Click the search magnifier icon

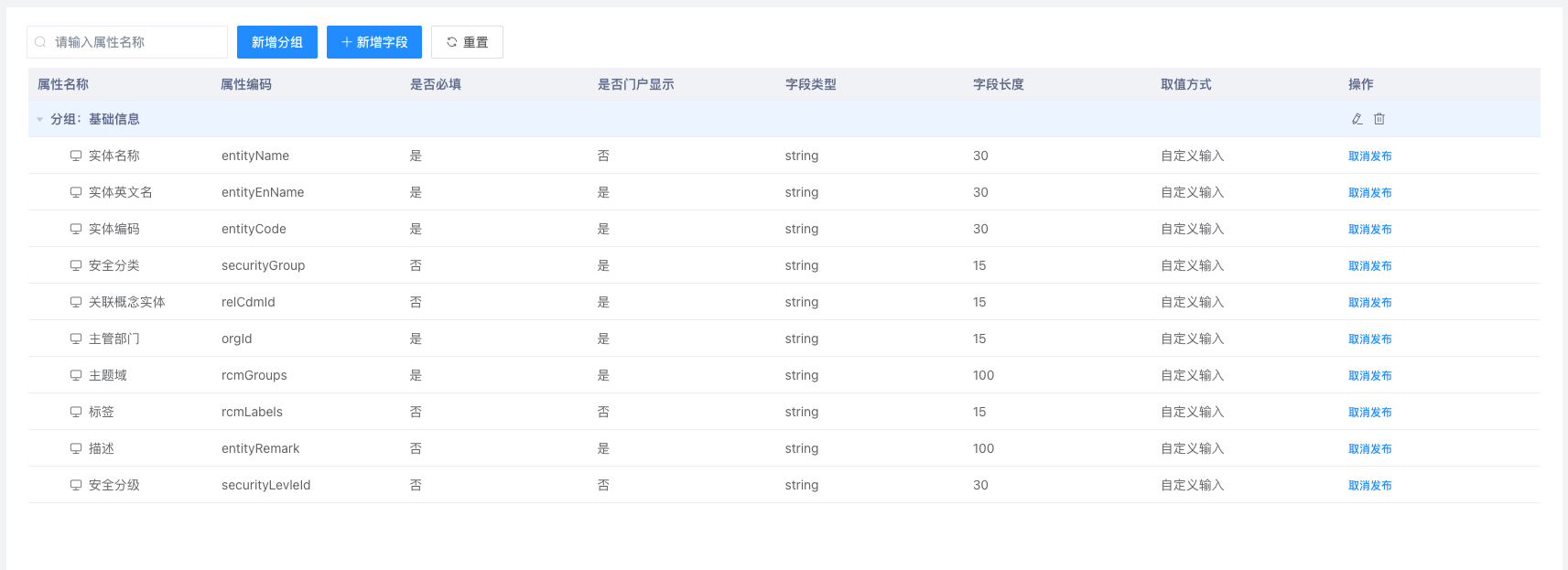click(40, 42)
